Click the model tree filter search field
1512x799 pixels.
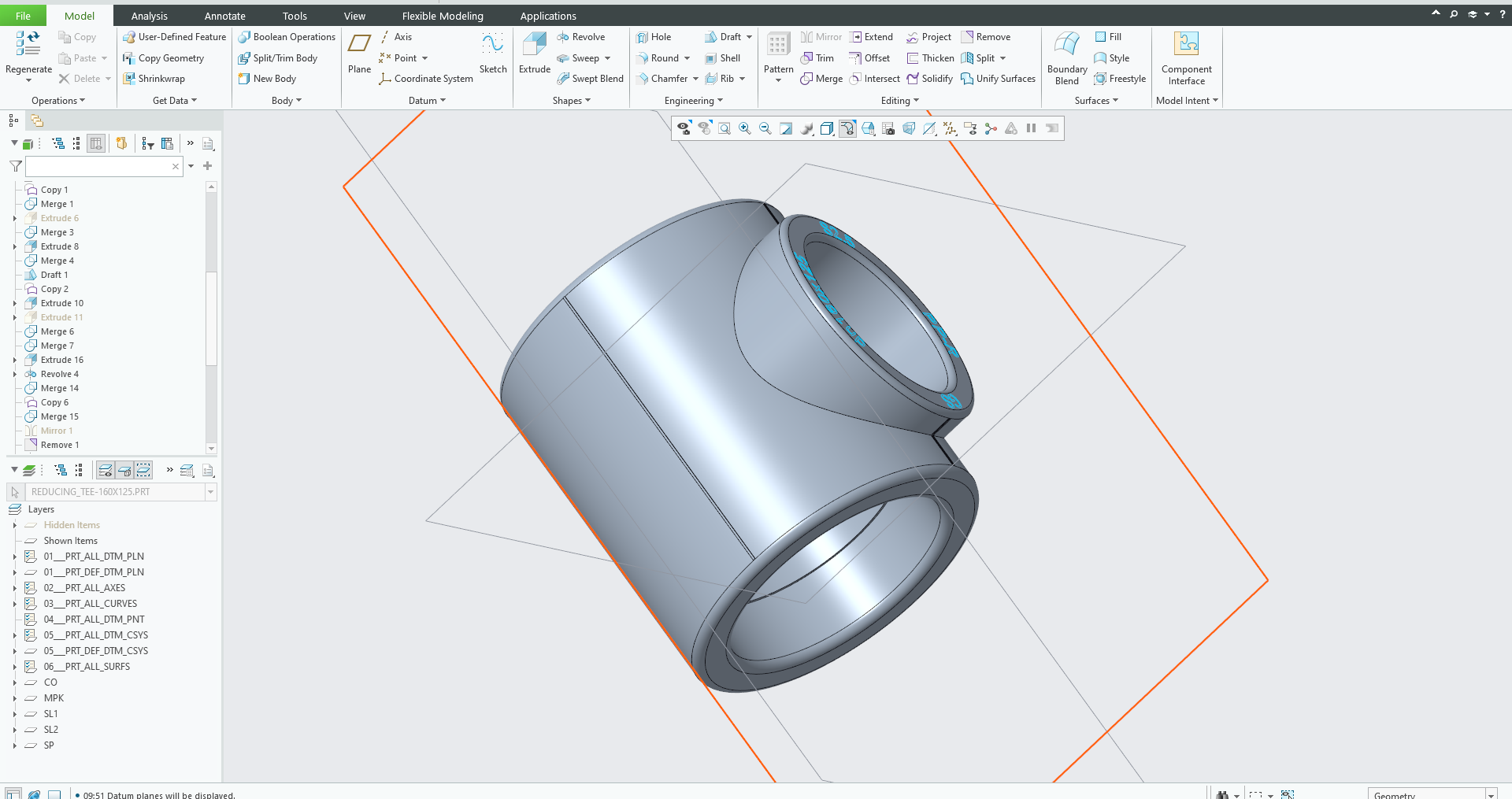pyautogui.click(x=98, y=167)
